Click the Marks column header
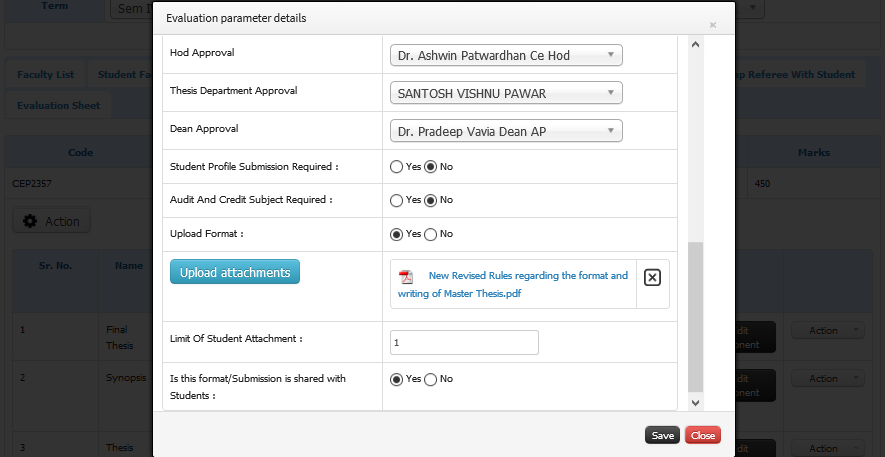This screenshot has height=457, width=885. coord(814,152)
